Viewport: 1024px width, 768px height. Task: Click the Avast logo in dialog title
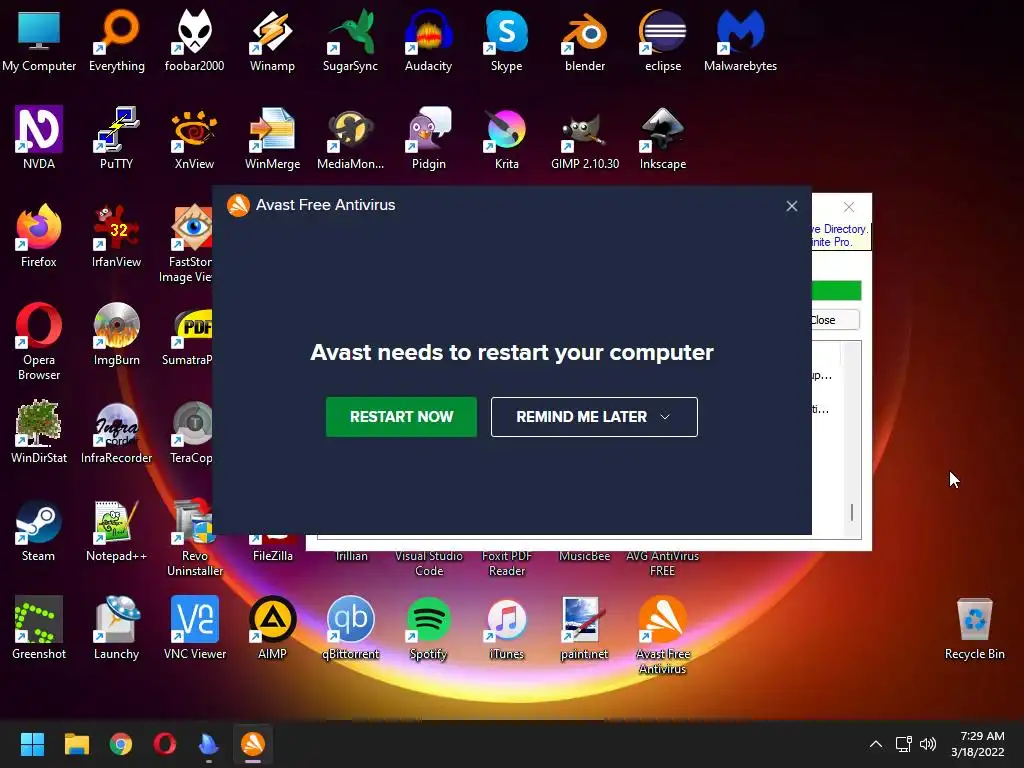point(238,205)
